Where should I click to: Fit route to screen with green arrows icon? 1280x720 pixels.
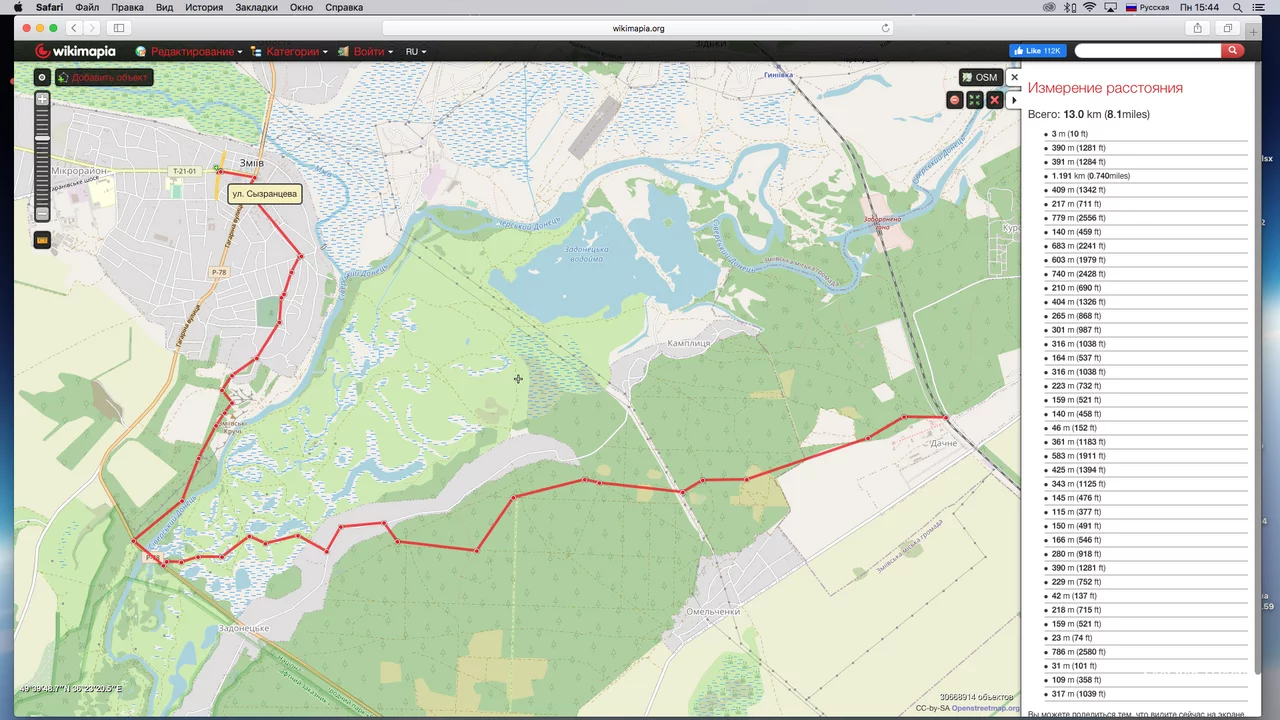click(975, 100)
